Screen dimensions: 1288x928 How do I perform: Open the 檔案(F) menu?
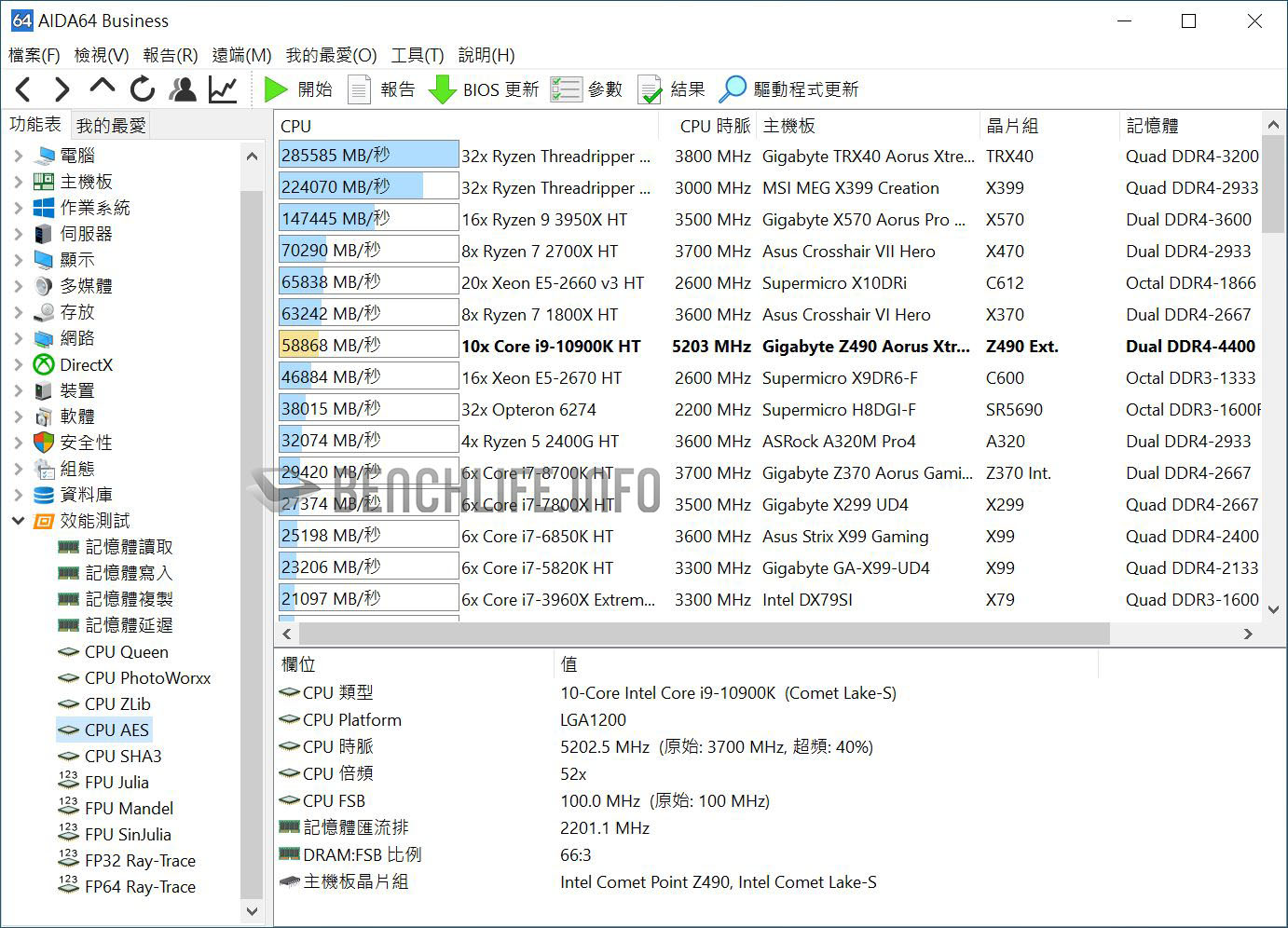[34, 55]
